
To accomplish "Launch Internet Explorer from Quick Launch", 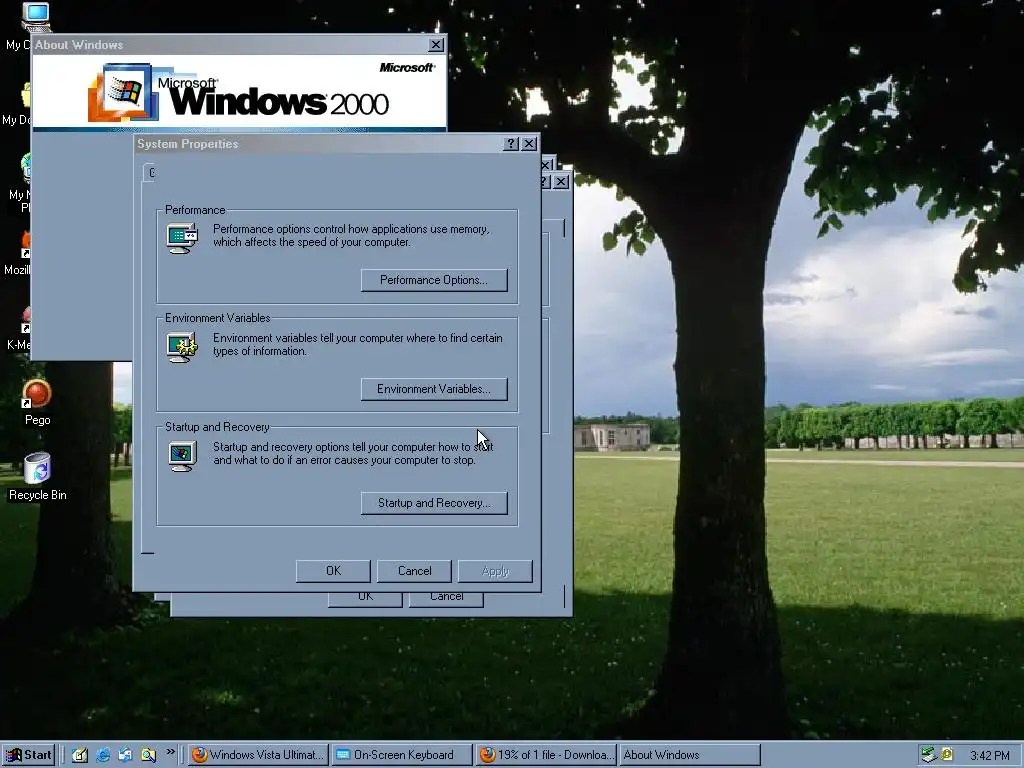I will pyautogui.click(x=103, y=755).
